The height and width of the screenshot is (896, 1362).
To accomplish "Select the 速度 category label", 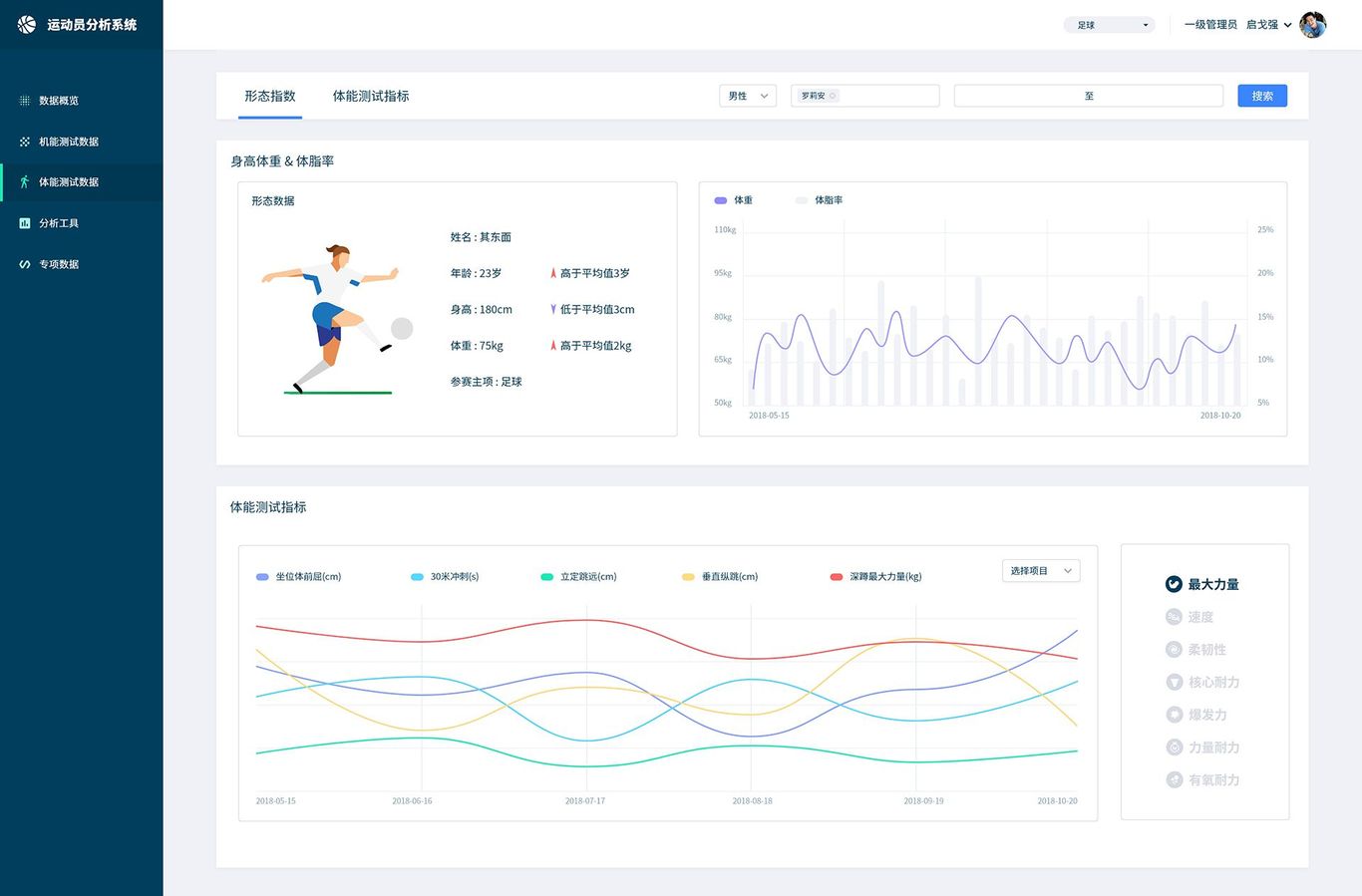I will [x=1200, y=617].
